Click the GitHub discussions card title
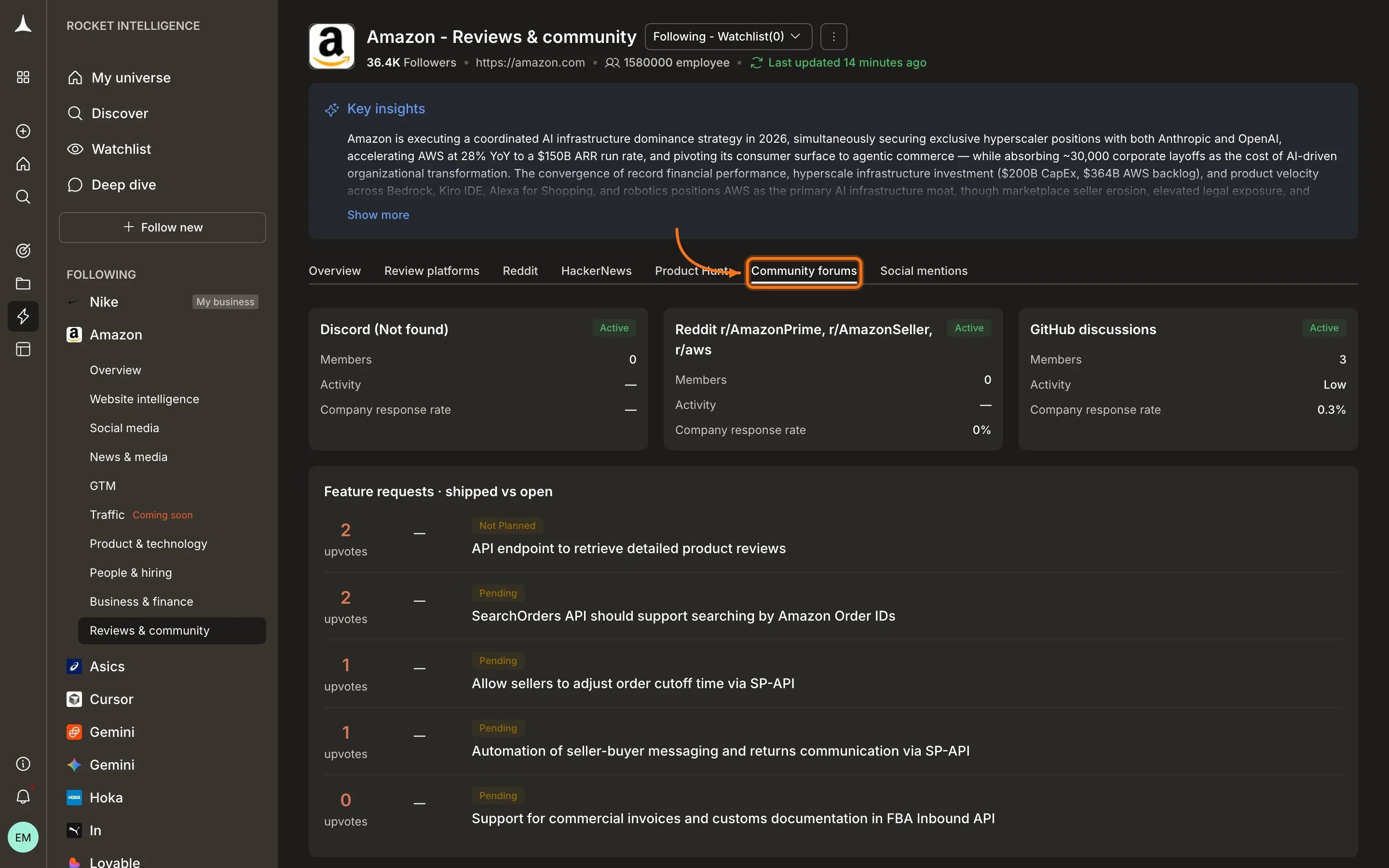This screenshot has width=1389, height=868. (x=1093, y=329)
